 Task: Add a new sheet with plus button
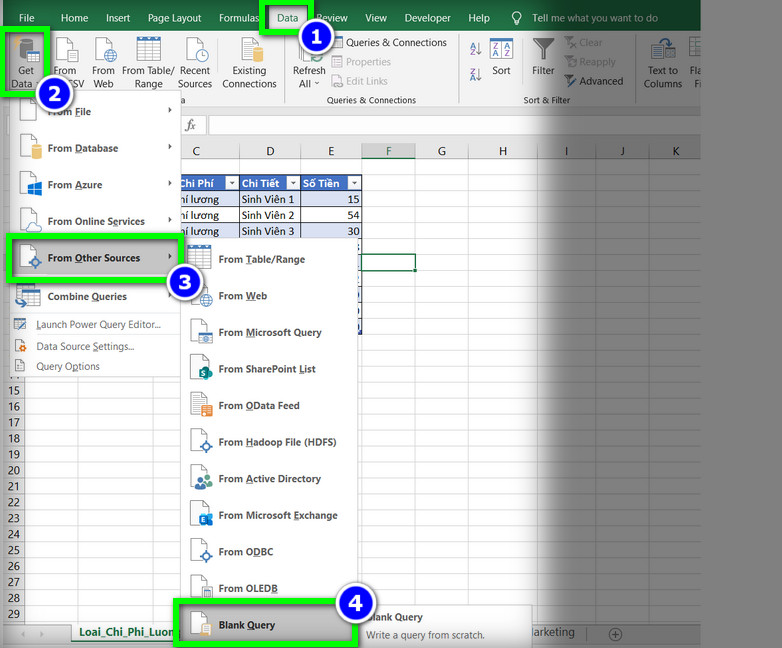(x=615, y=634)
